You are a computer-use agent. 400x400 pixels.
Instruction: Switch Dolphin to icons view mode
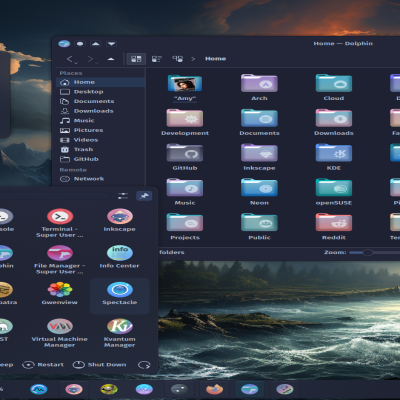pyautogui.click(x=136, y=59)
